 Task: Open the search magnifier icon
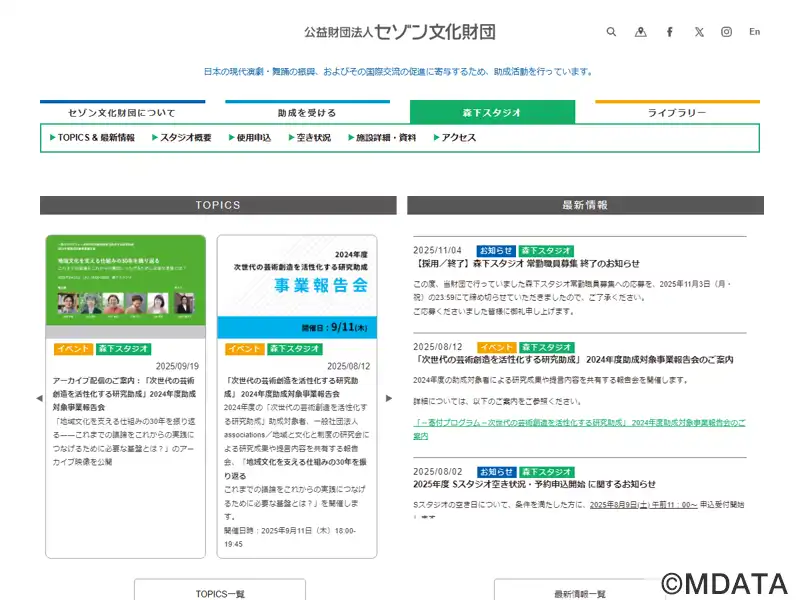611,32
